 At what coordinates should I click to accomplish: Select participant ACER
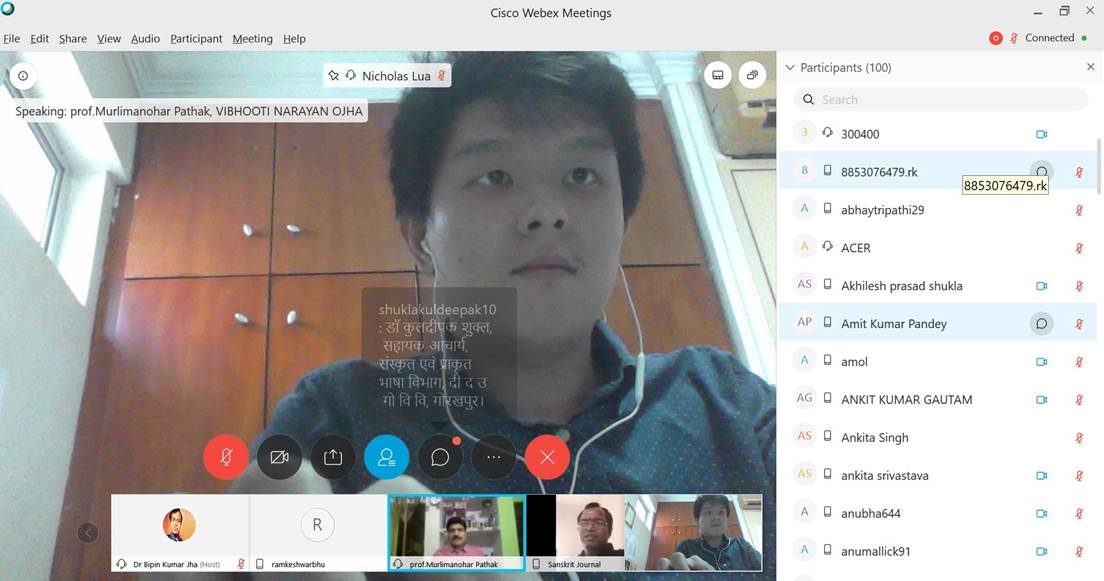point(937,248)
